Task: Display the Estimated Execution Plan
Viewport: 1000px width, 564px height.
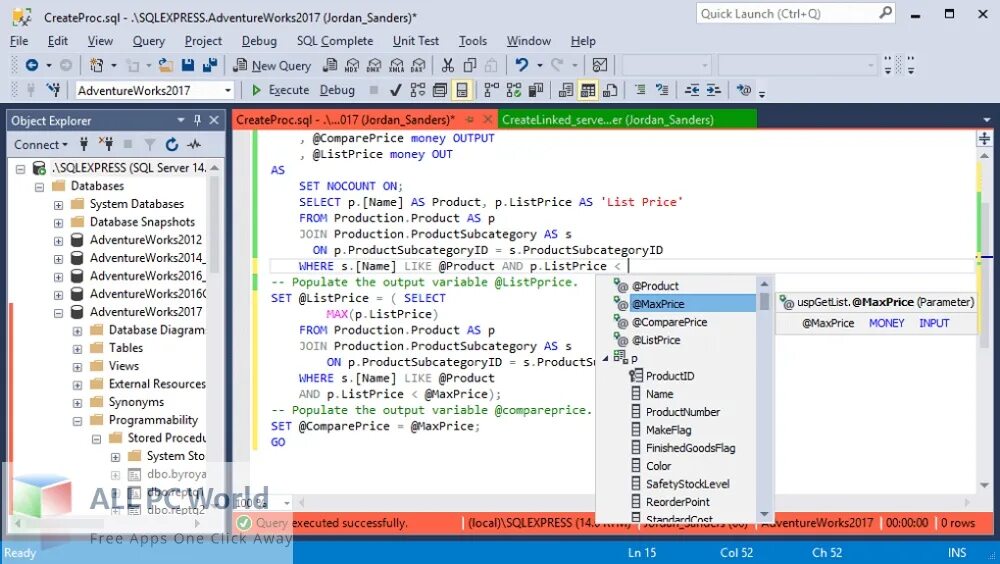Action: (x=418, y=90)
